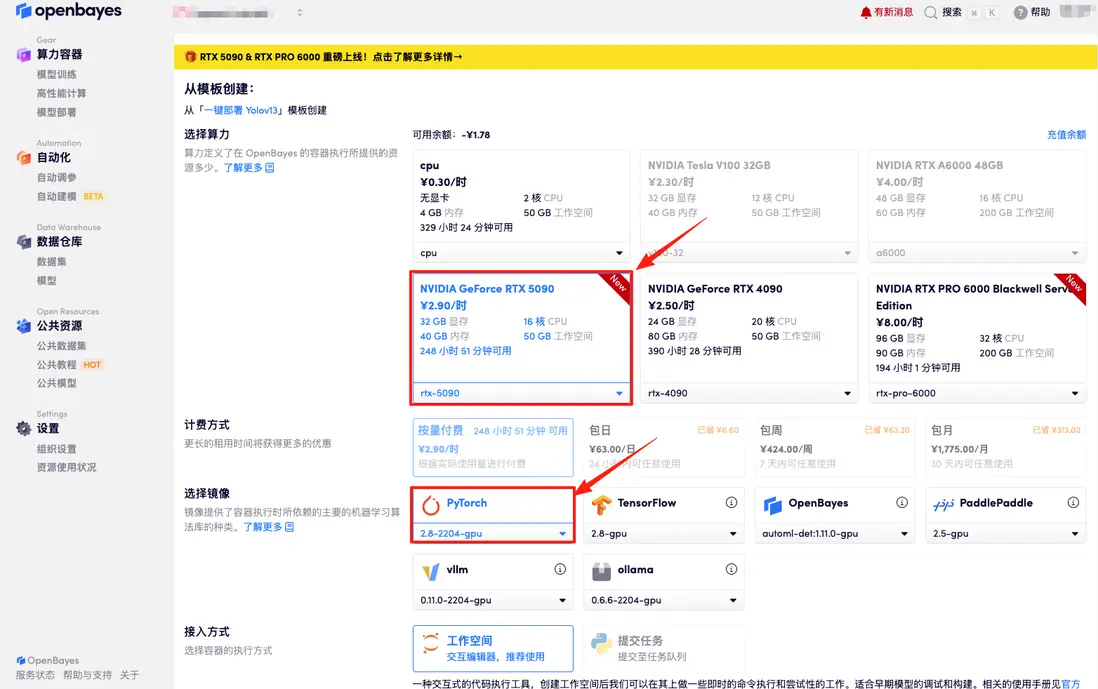Click the gift icon in the banner
Screen dimensions: 1098x689
(190, 57)
